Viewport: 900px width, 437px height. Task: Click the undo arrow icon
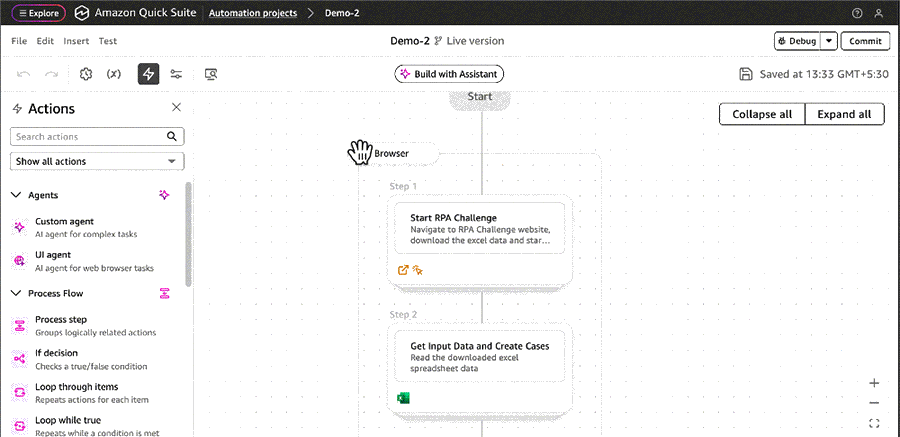(24, 74)
